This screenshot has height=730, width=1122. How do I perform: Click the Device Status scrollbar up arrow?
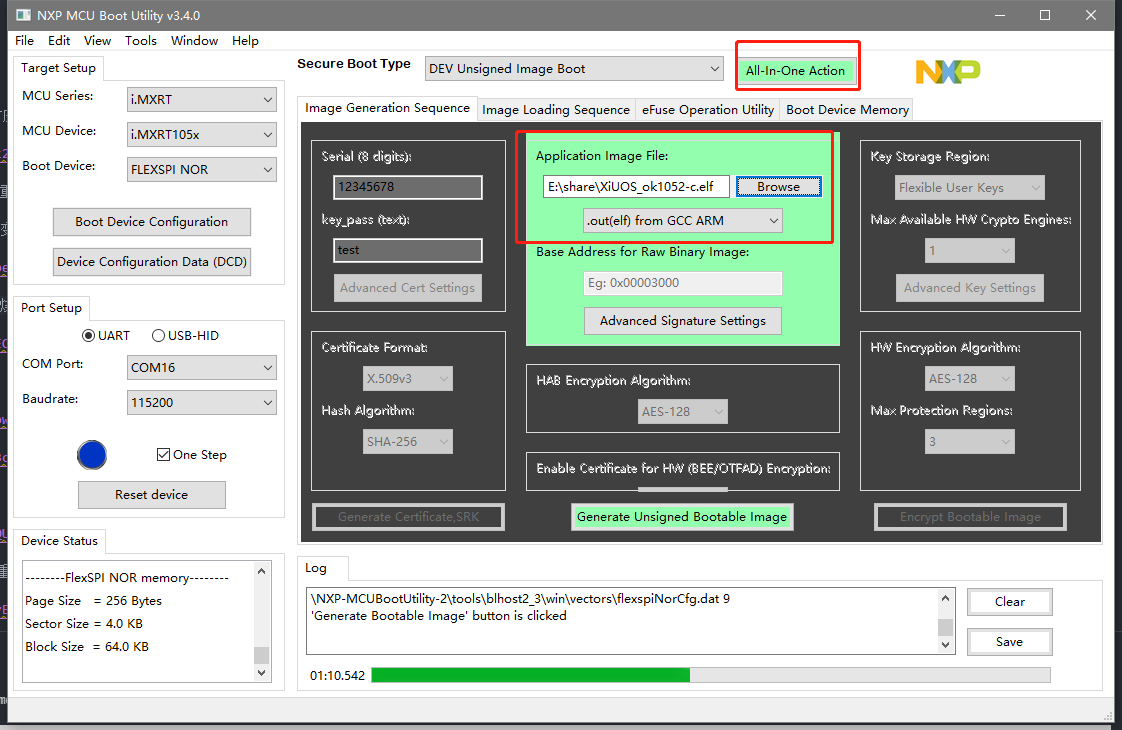[x=262, y=571]
